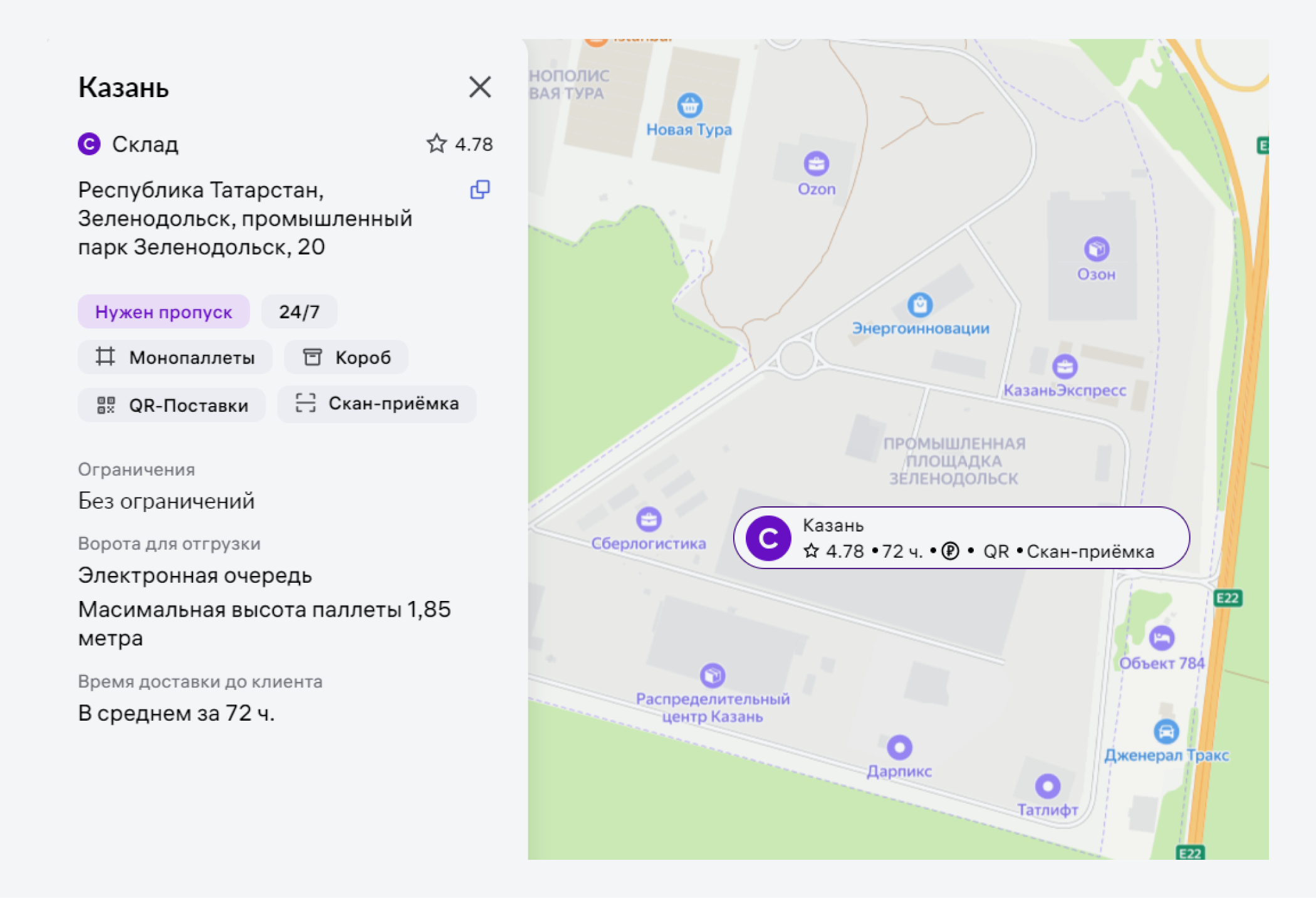Click the E22 road sign near popup
This screenshot has height=898, width=1316.
tap(1228, 598)
